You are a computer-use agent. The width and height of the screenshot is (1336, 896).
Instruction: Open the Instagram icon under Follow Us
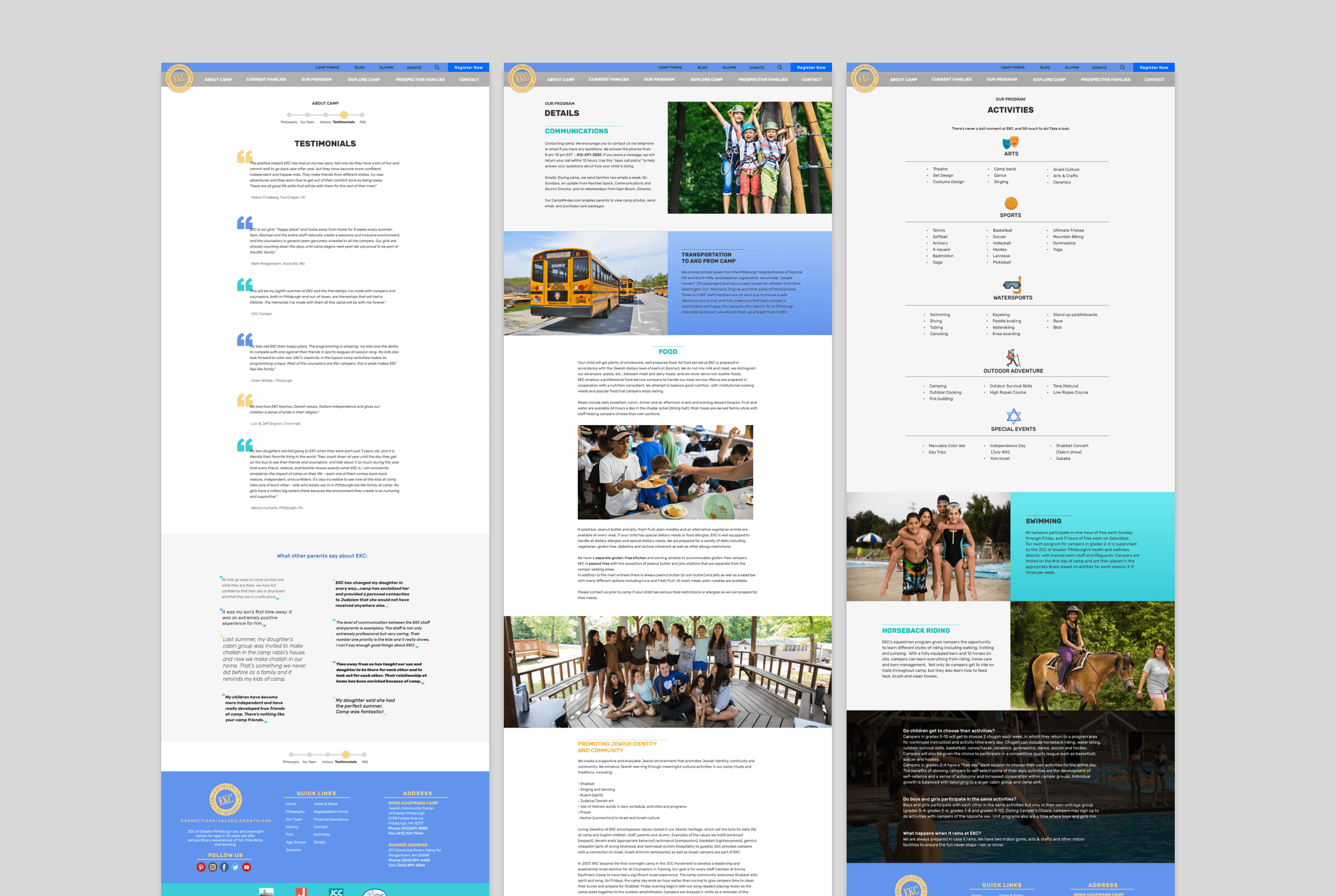point(212,867)
